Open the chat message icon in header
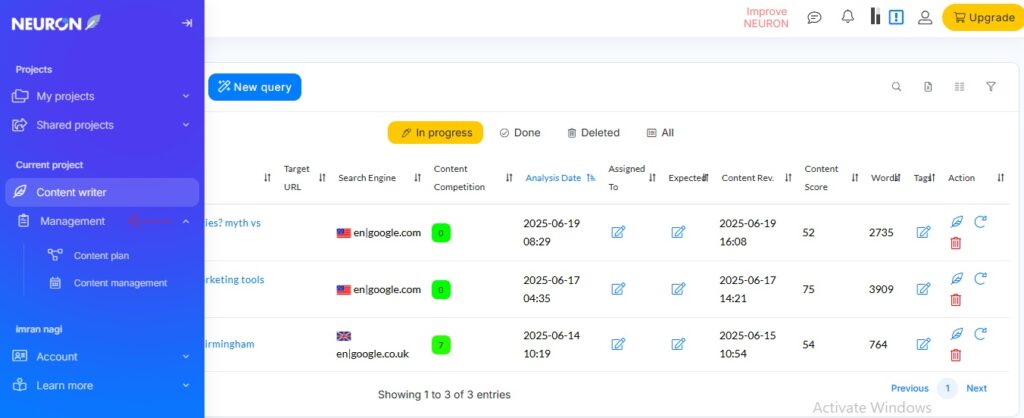Viewport: 1024px width, 418px height. pos(814,17)
